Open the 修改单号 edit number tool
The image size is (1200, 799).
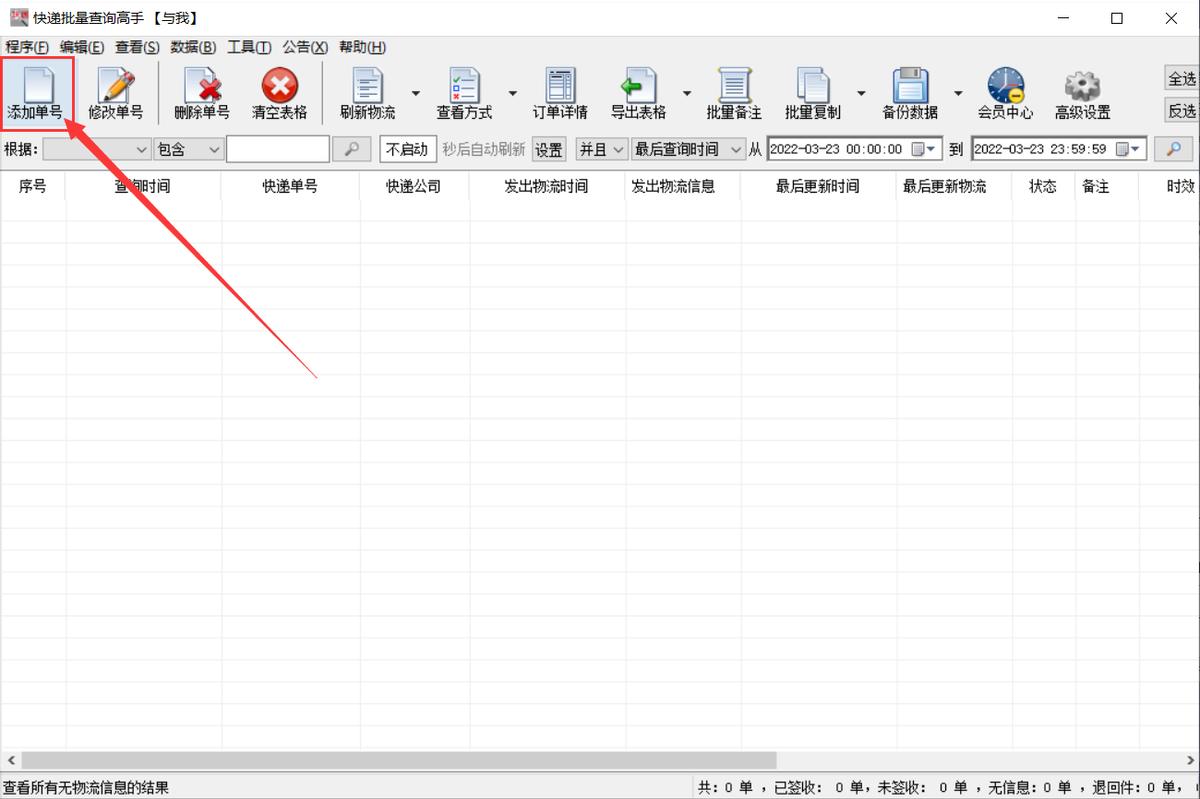click(x=115, y=92)
